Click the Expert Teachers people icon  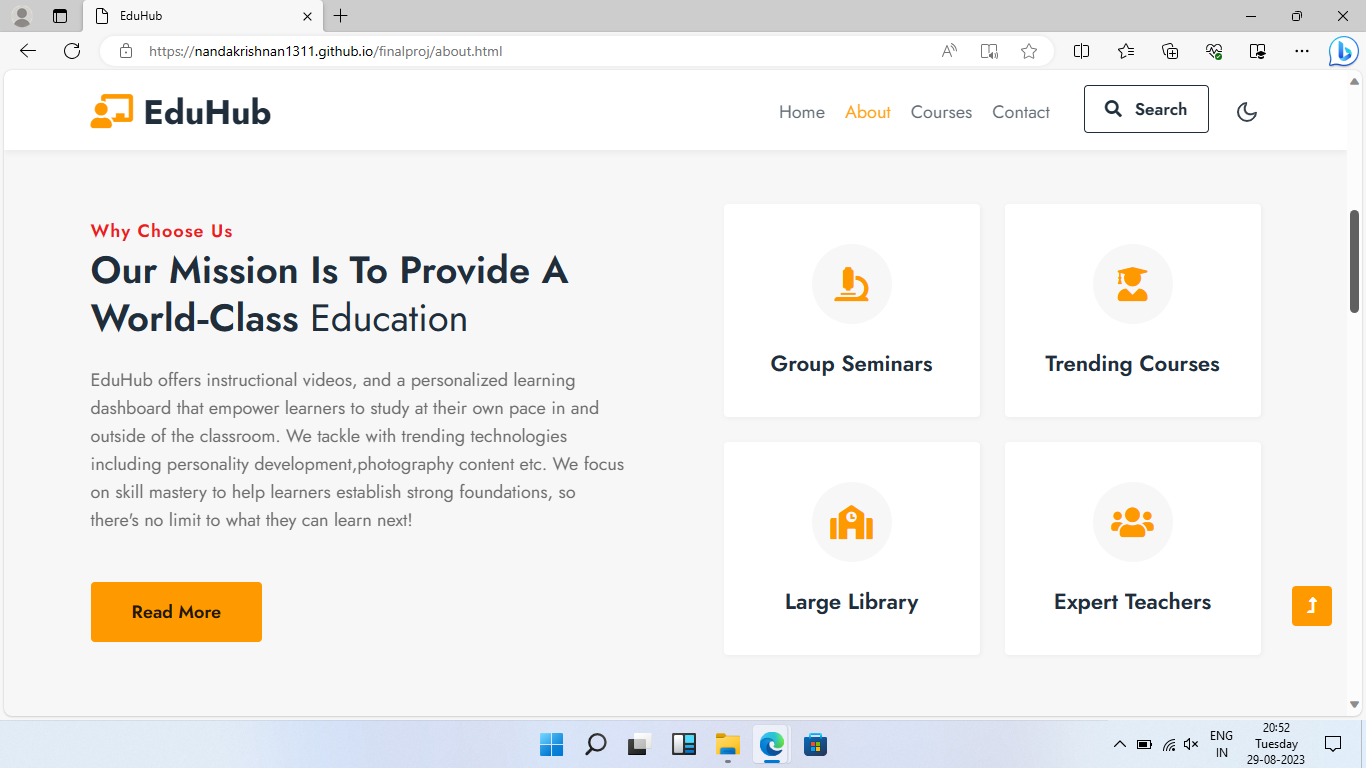point(1132,522)
